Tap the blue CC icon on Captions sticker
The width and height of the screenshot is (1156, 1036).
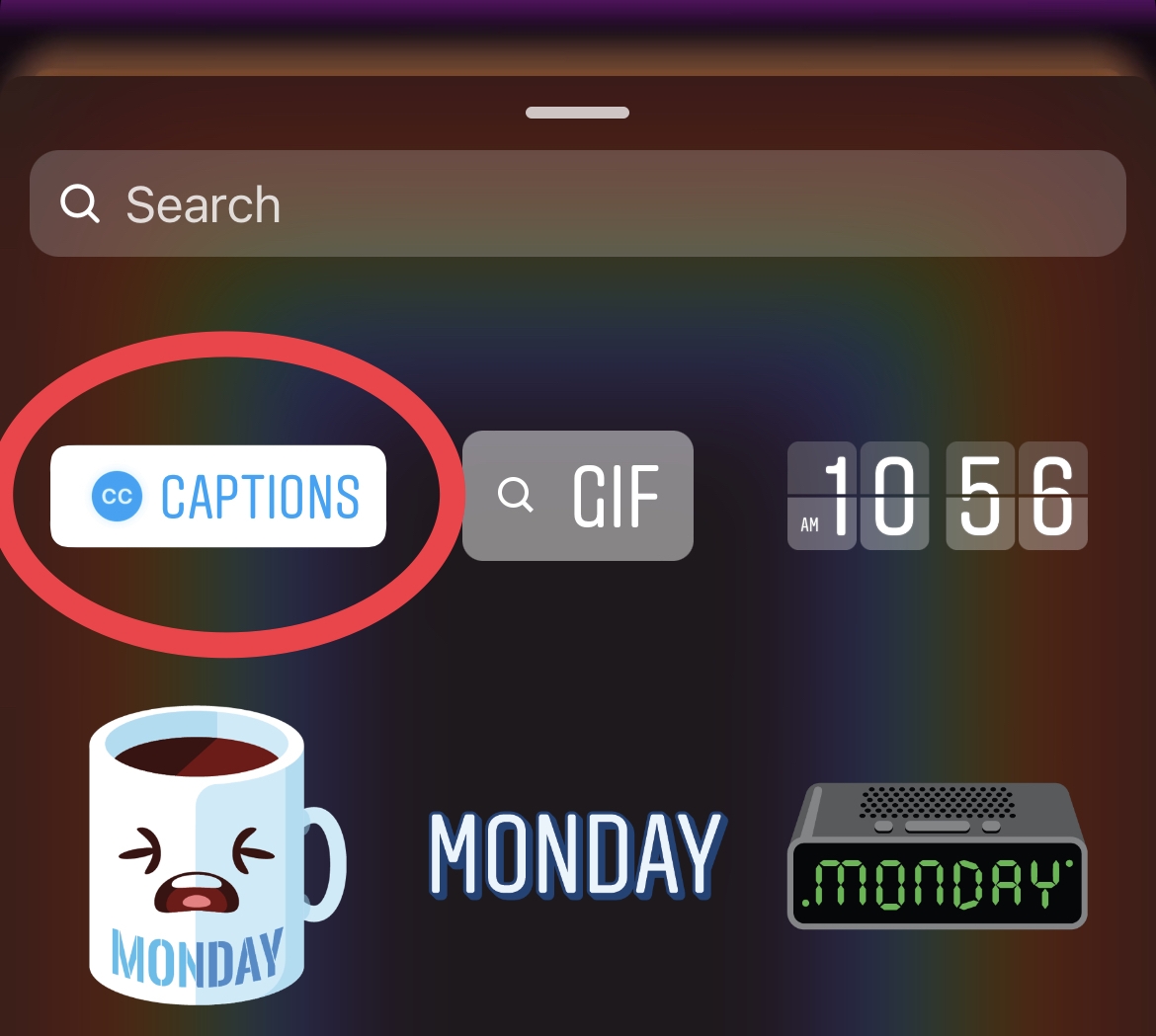coord(118,496)
